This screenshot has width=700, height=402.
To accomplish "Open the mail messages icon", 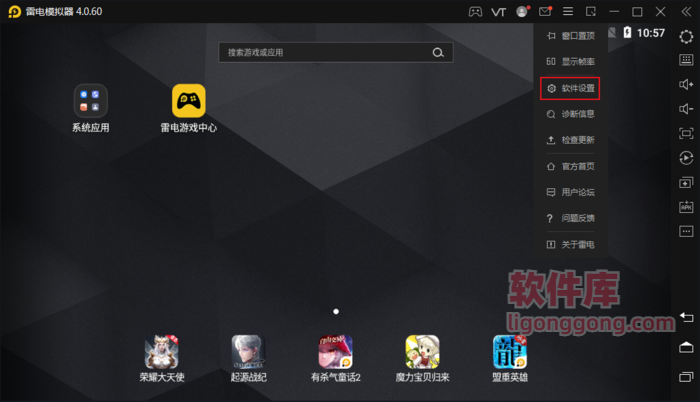I will click(545, 11).
